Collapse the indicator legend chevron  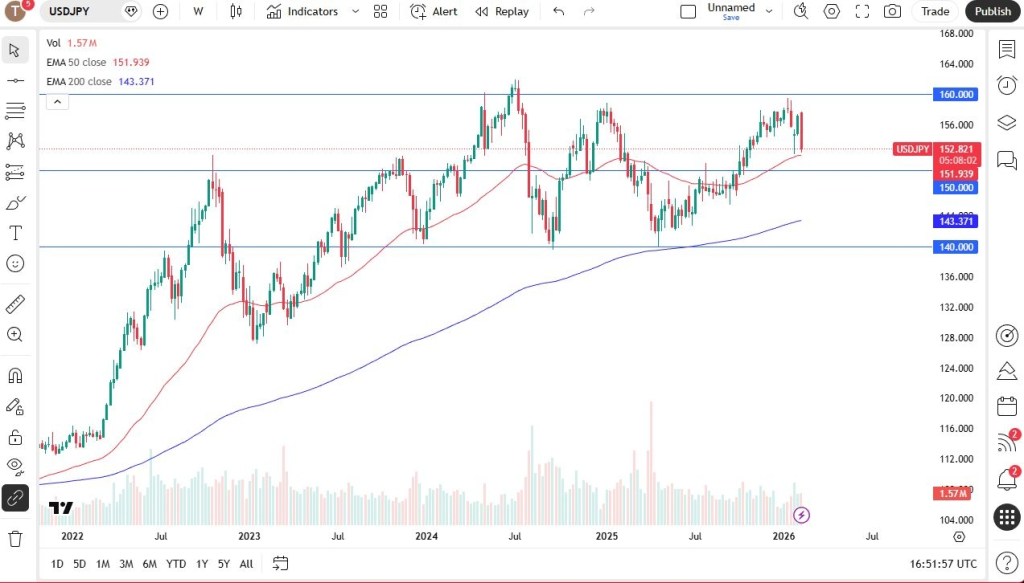click(x=56, y=101)
